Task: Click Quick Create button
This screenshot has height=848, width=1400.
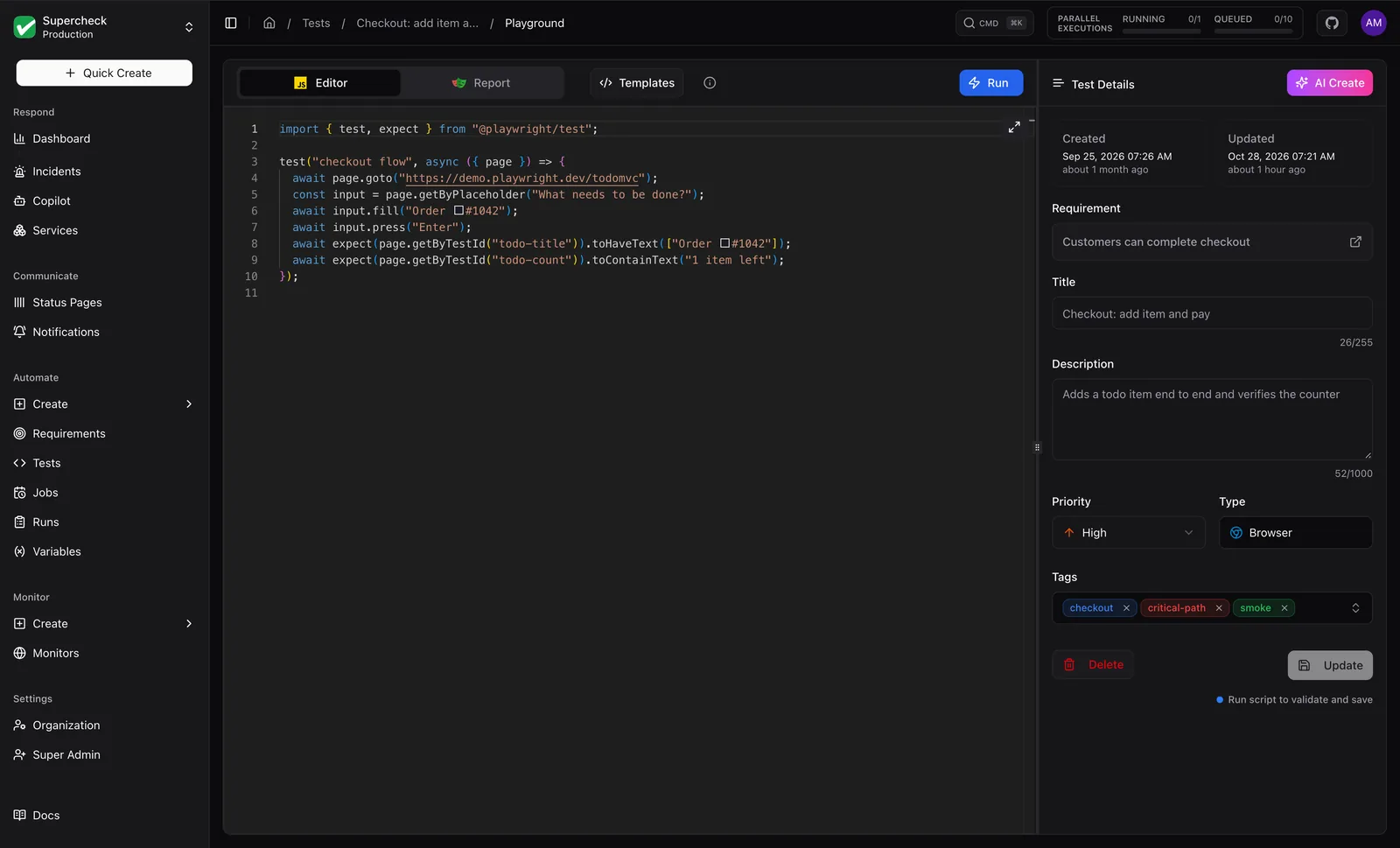Action: (x=104, y=74)
